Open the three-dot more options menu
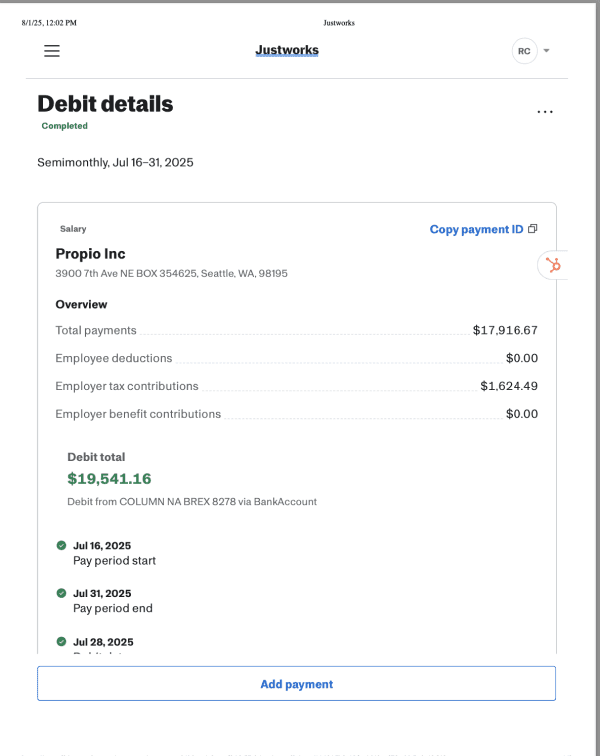Viewport: 600px width, 756px height. [545, 112]
